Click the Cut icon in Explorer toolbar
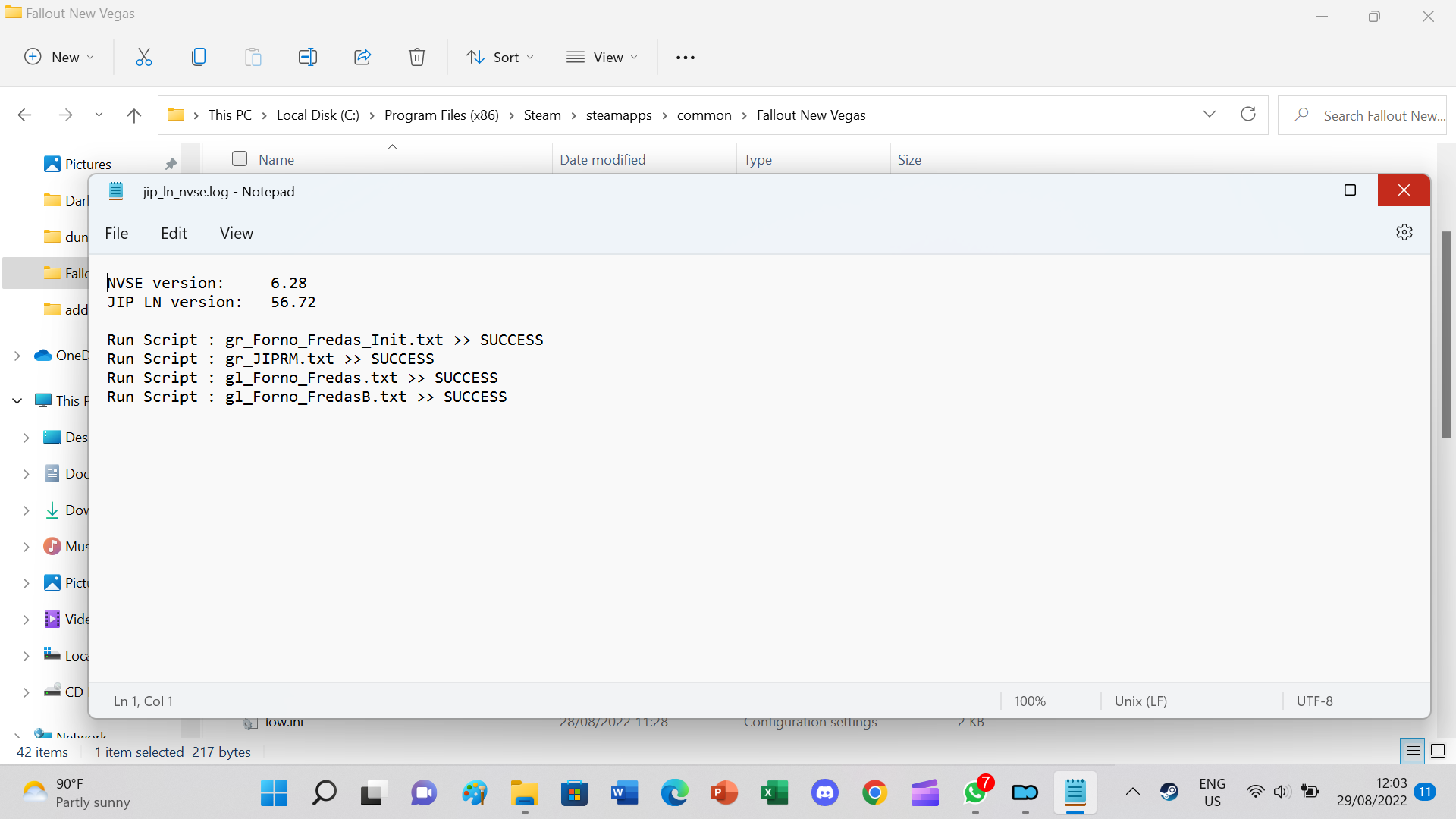This screenshot has width=1456, height=819. pyautogui.click(x=144, y=57)
